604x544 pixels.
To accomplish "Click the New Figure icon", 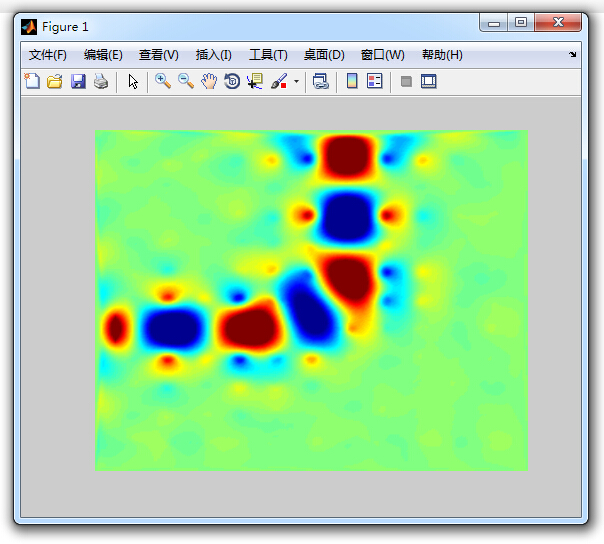I will point(32,81).
